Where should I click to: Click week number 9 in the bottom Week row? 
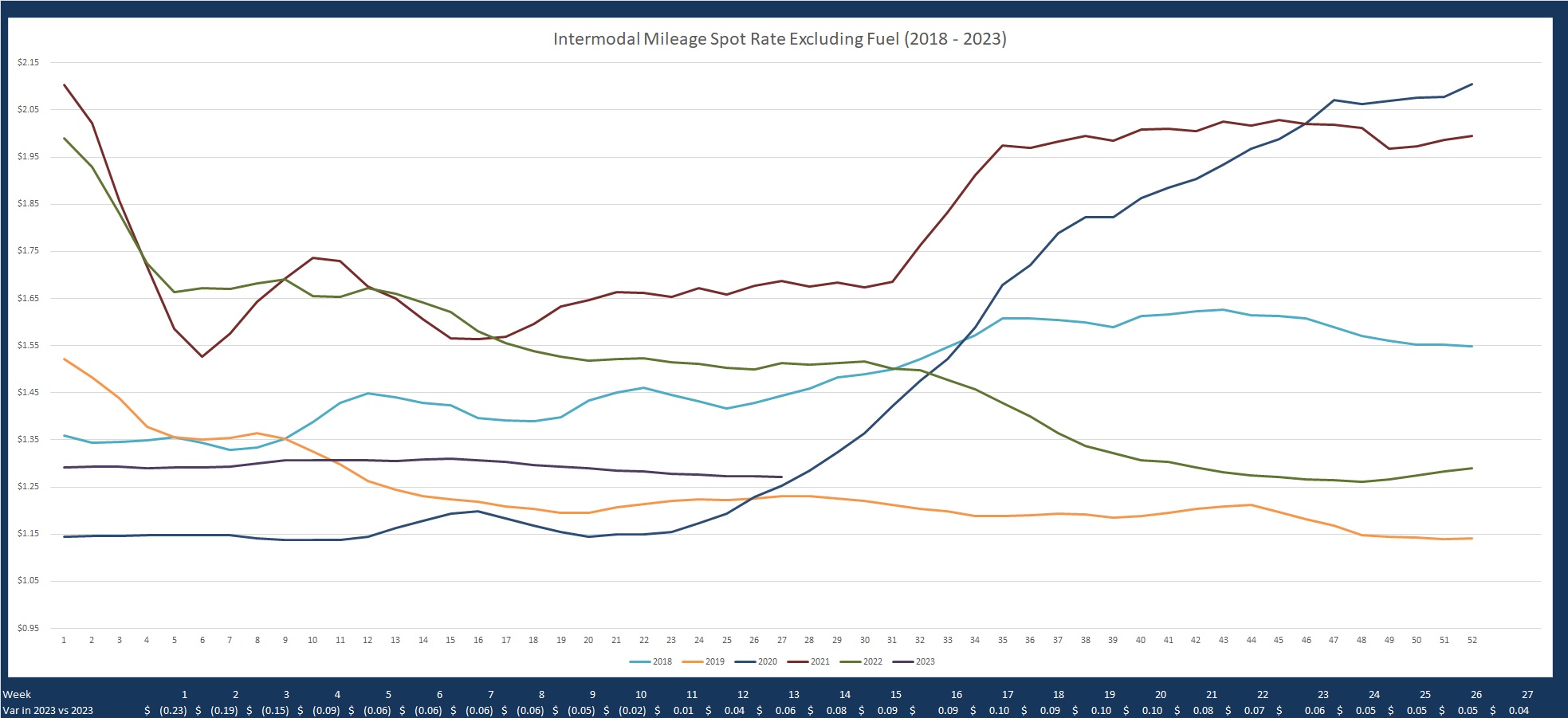[x=592, y=694]
